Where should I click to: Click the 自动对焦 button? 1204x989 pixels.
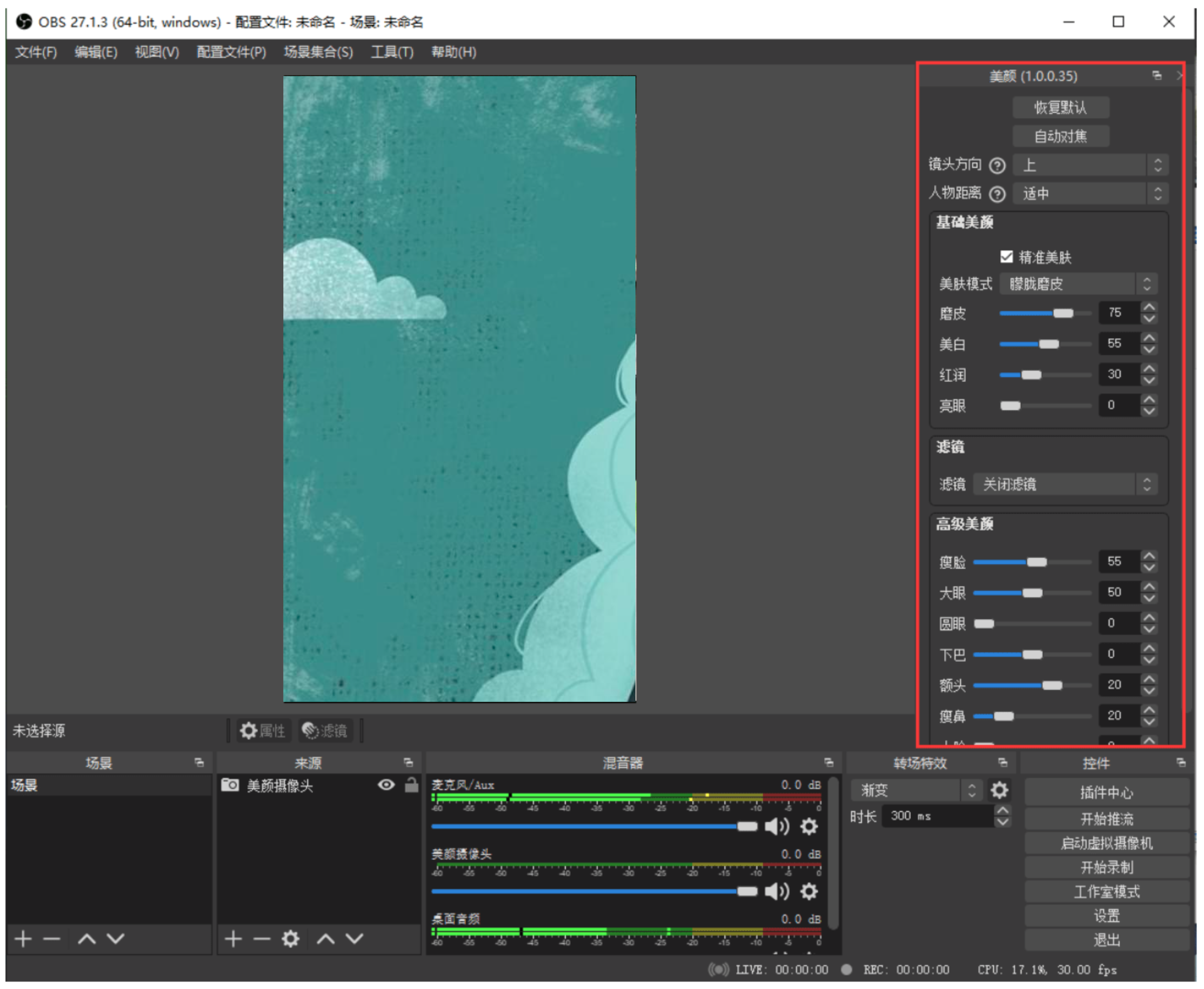tap(1060, 136)
